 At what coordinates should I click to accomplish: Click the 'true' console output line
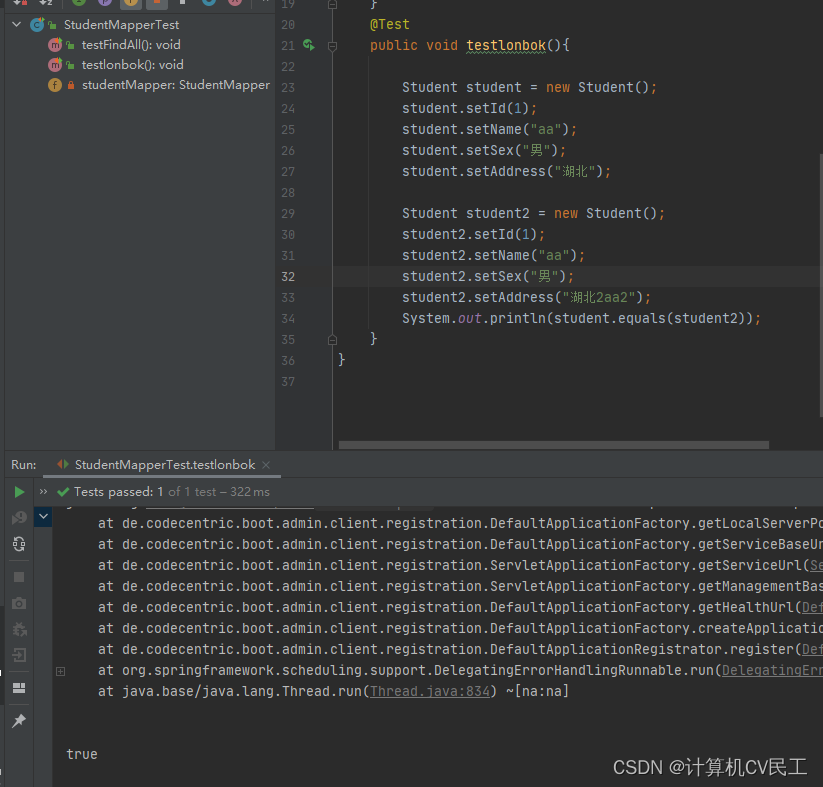point(82,754)
